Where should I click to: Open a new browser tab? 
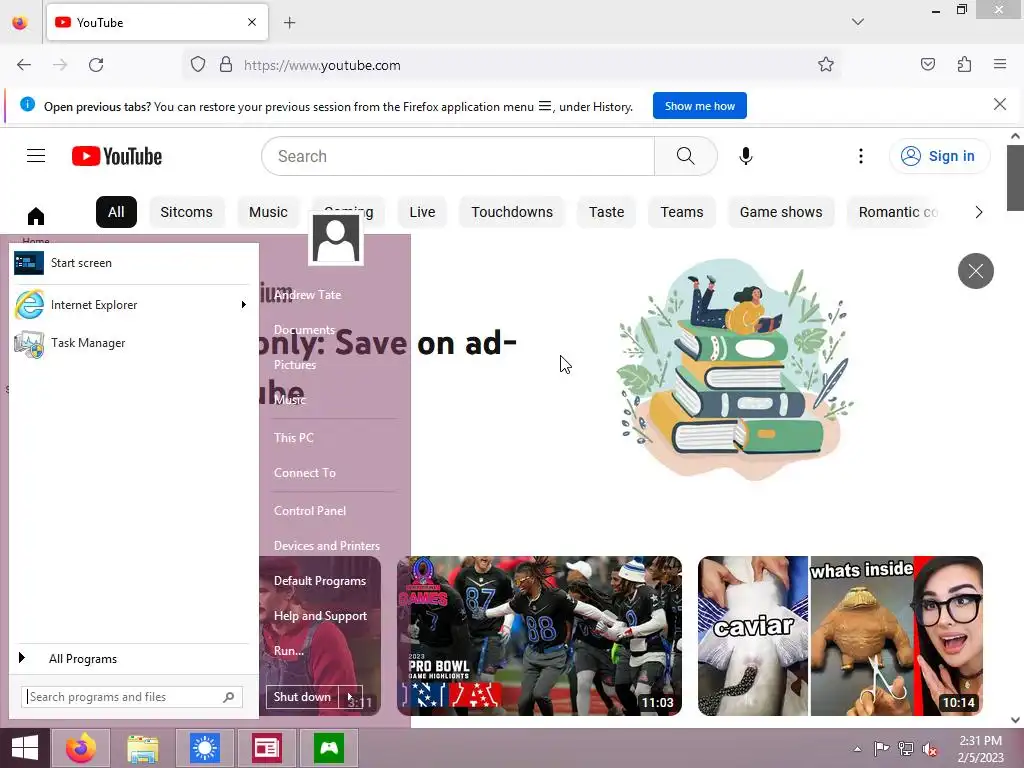tap(289, 23)
